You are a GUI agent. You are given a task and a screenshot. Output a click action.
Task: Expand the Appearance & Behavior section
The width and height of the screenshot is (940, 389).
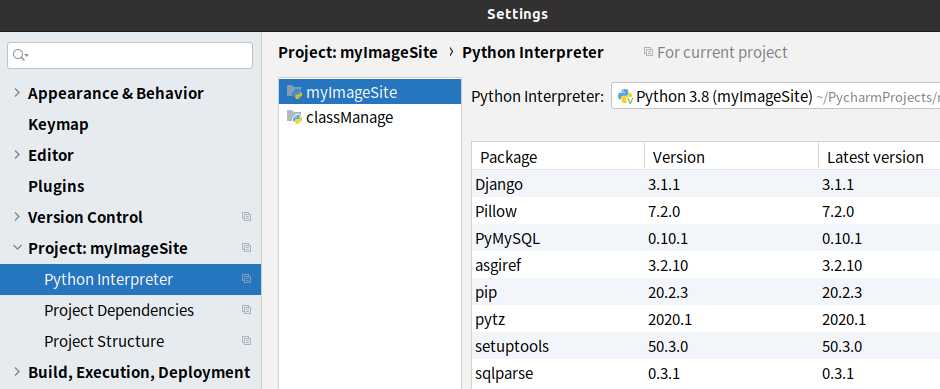(17, 93)
